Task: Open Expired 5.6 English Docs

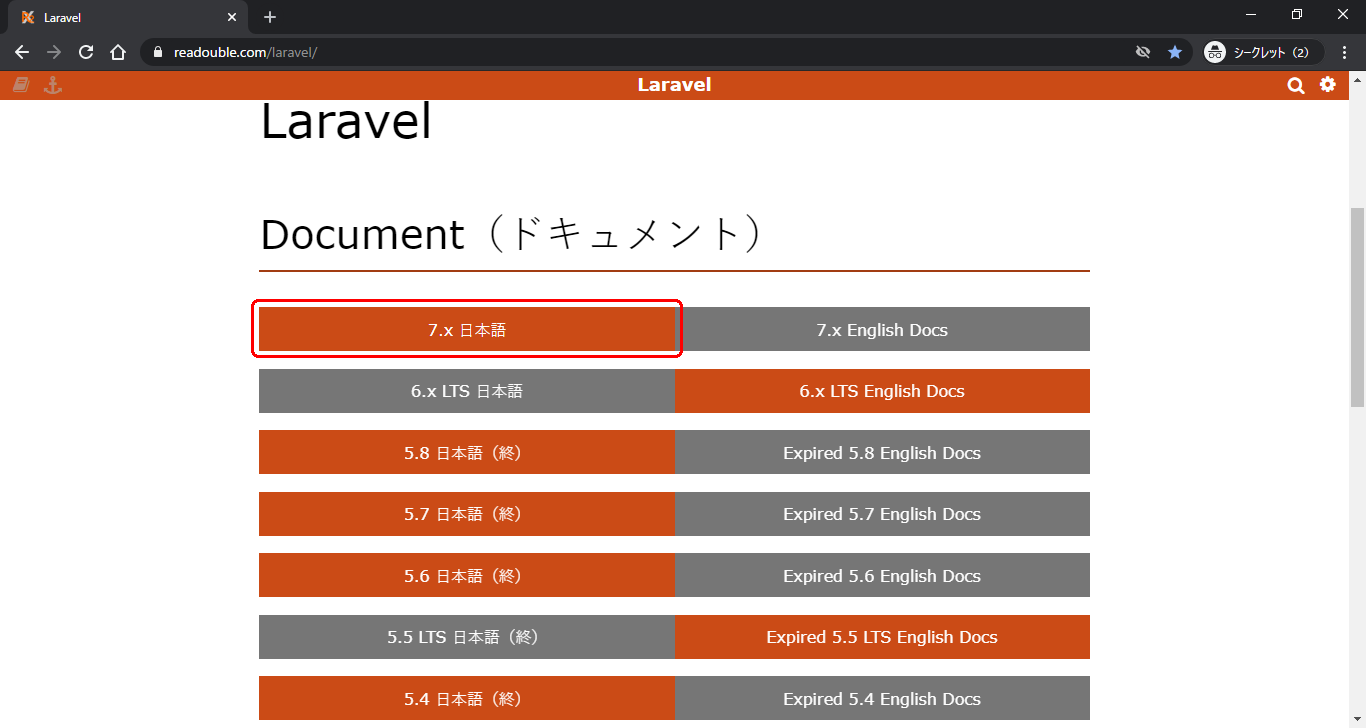Action: pos(882,575)
